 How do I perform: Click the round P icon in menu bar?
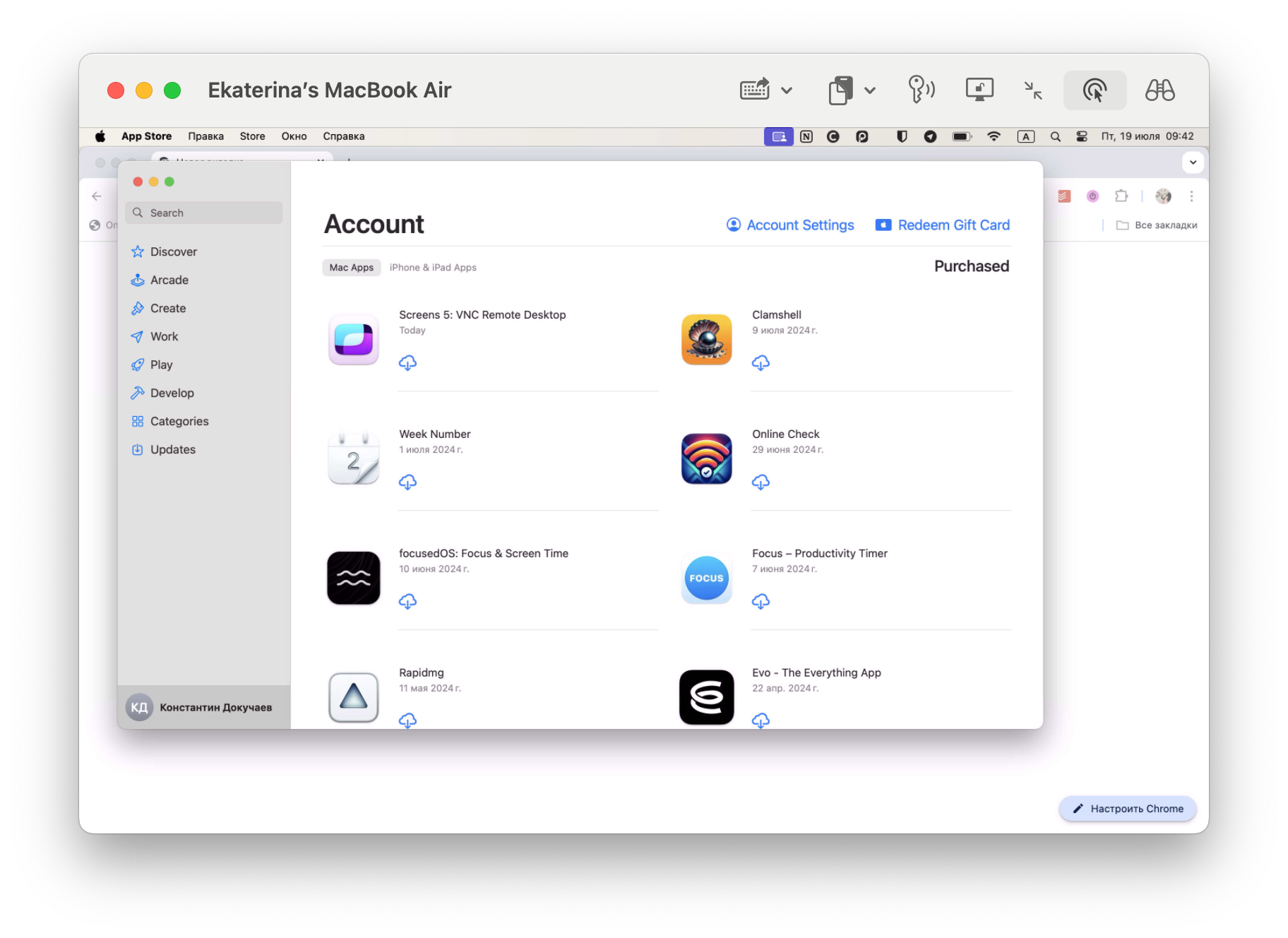(862, 136)
